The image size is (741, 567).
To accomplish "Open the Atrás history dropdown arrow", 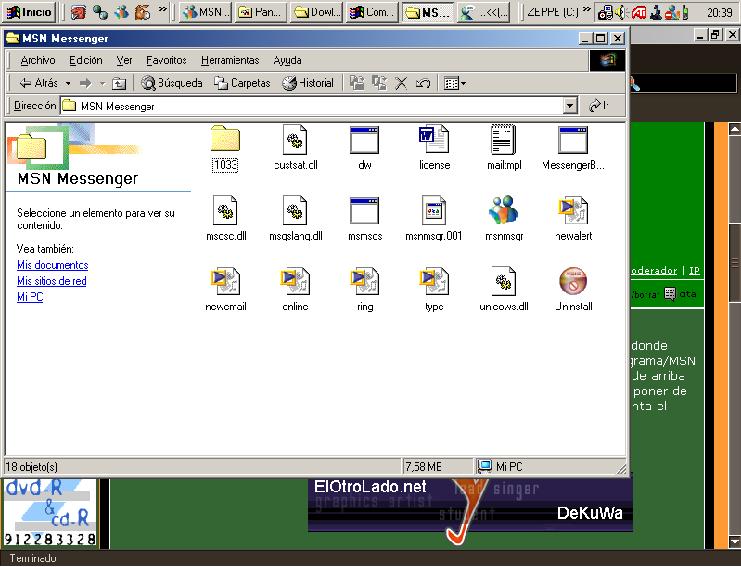I will (x=69, y=84).
